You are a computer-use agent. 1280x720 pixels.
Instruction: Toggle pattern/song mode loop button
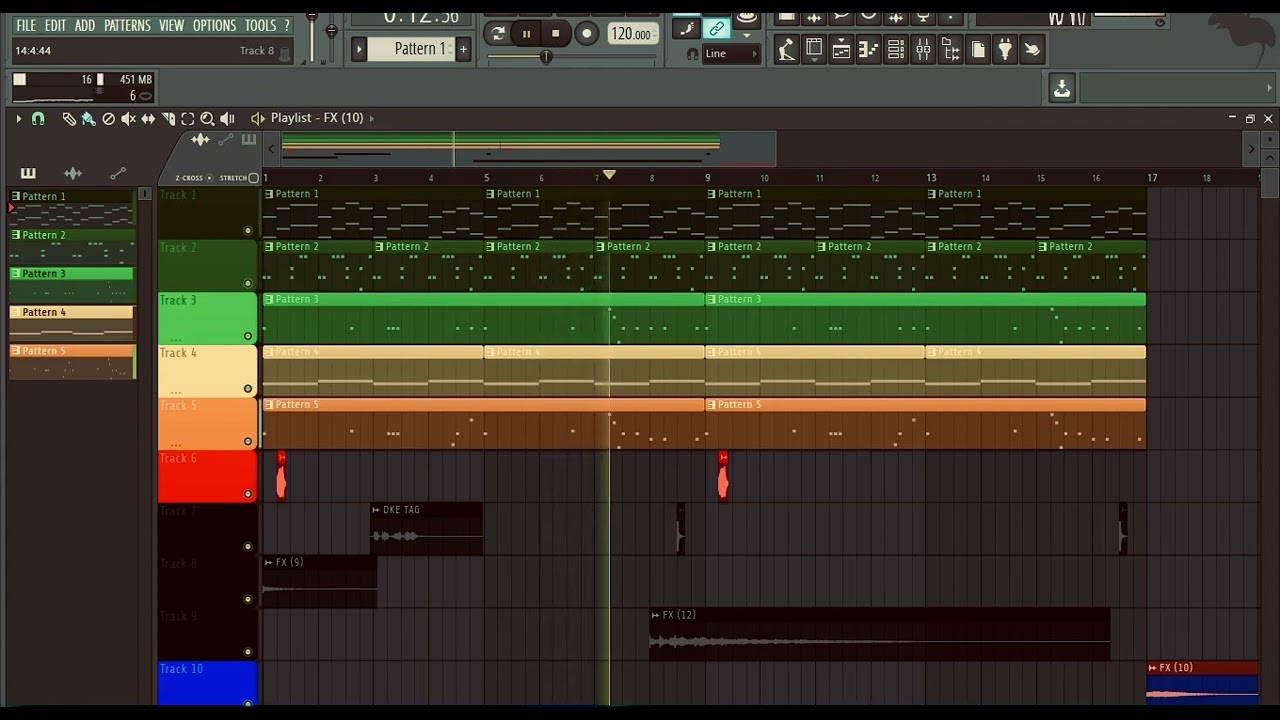coord(498,33)
